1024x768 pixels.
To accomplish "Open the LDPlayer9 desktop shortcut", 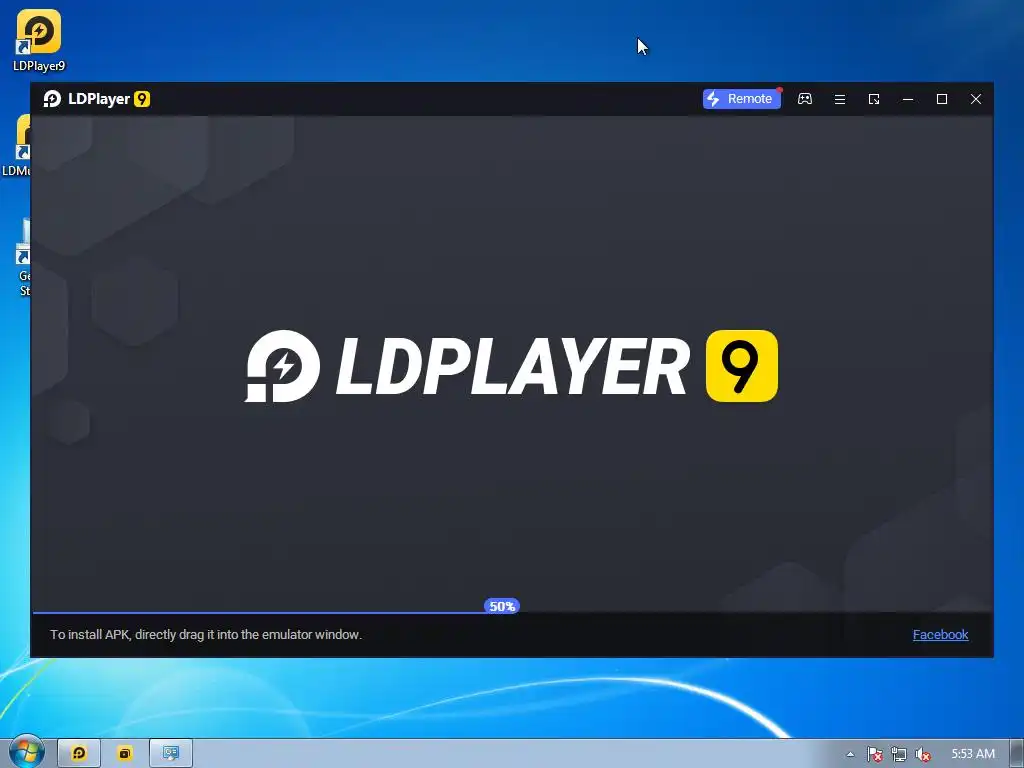I will [x=39, y=40].
